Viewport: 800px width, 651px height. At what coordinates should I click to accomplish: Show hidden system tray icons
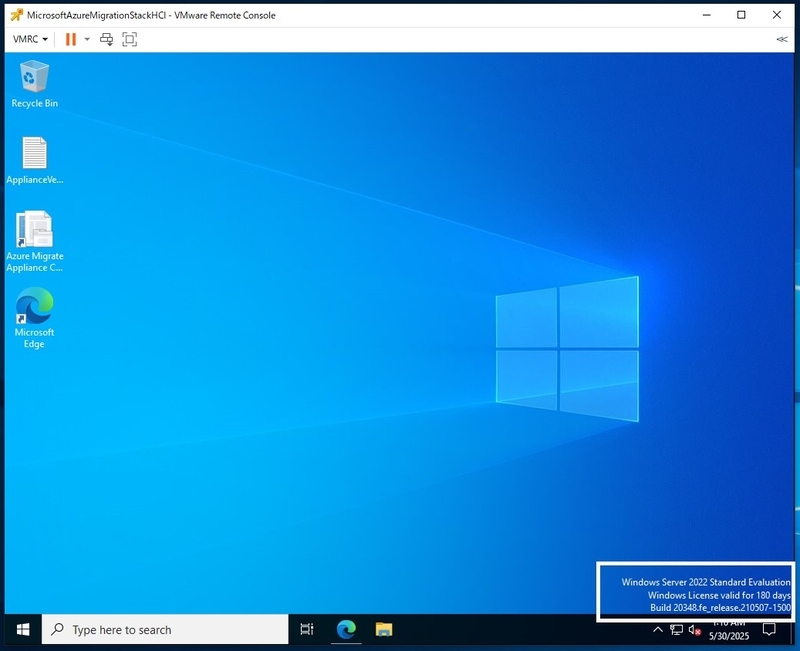[x=658, y=630]
